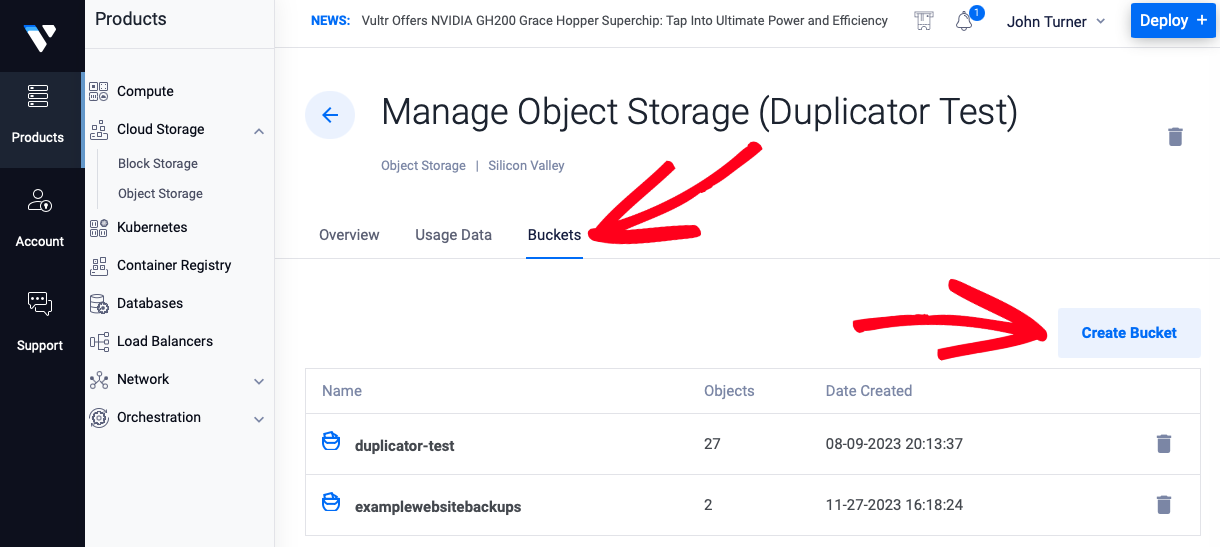This screenshot has height=547, width=1220.
Task: Delete the examplewebsitebackups bucket trash icon
Action: pos(1164,505)
